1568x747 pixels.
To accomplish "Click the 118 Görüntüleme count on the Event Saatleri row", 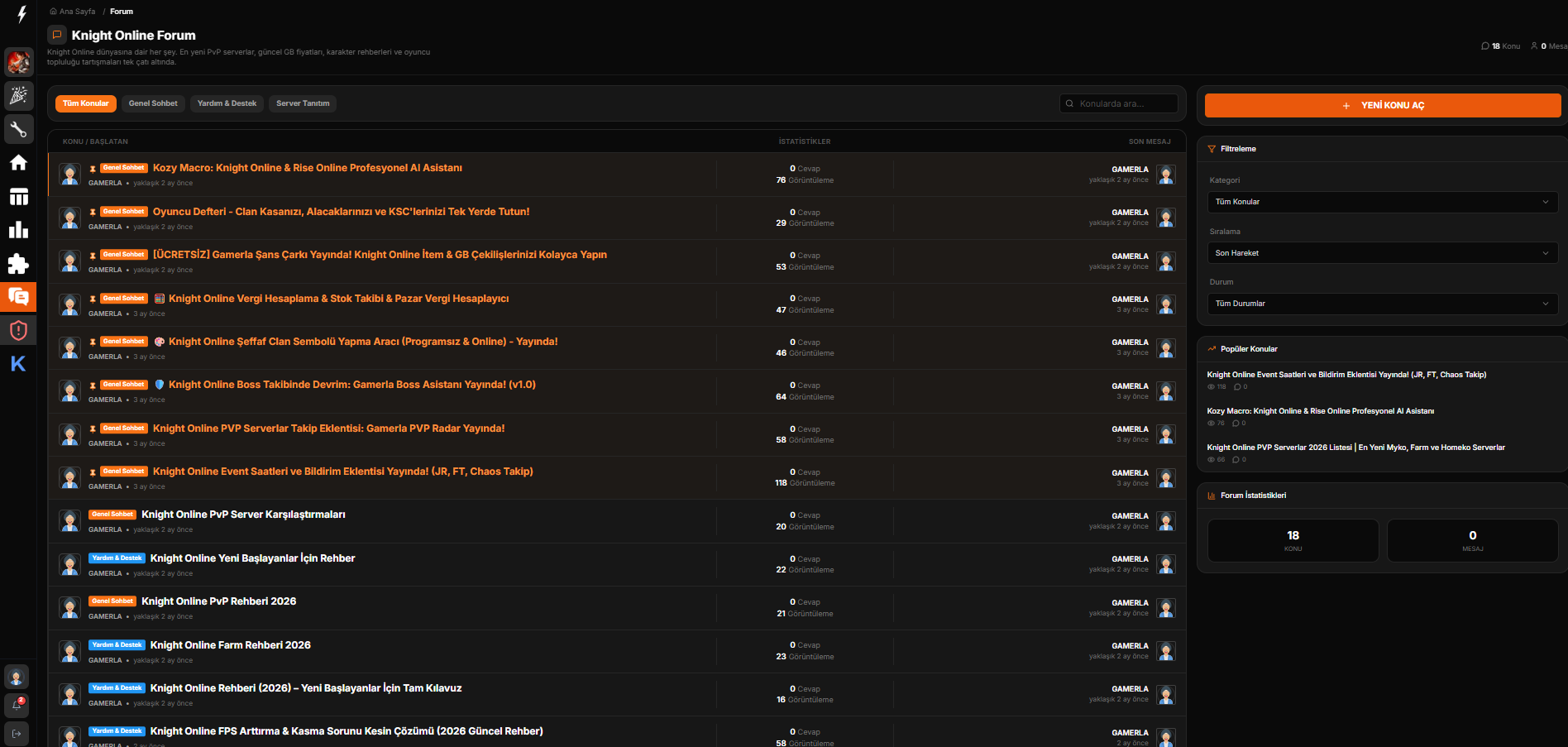I will 805,483.
